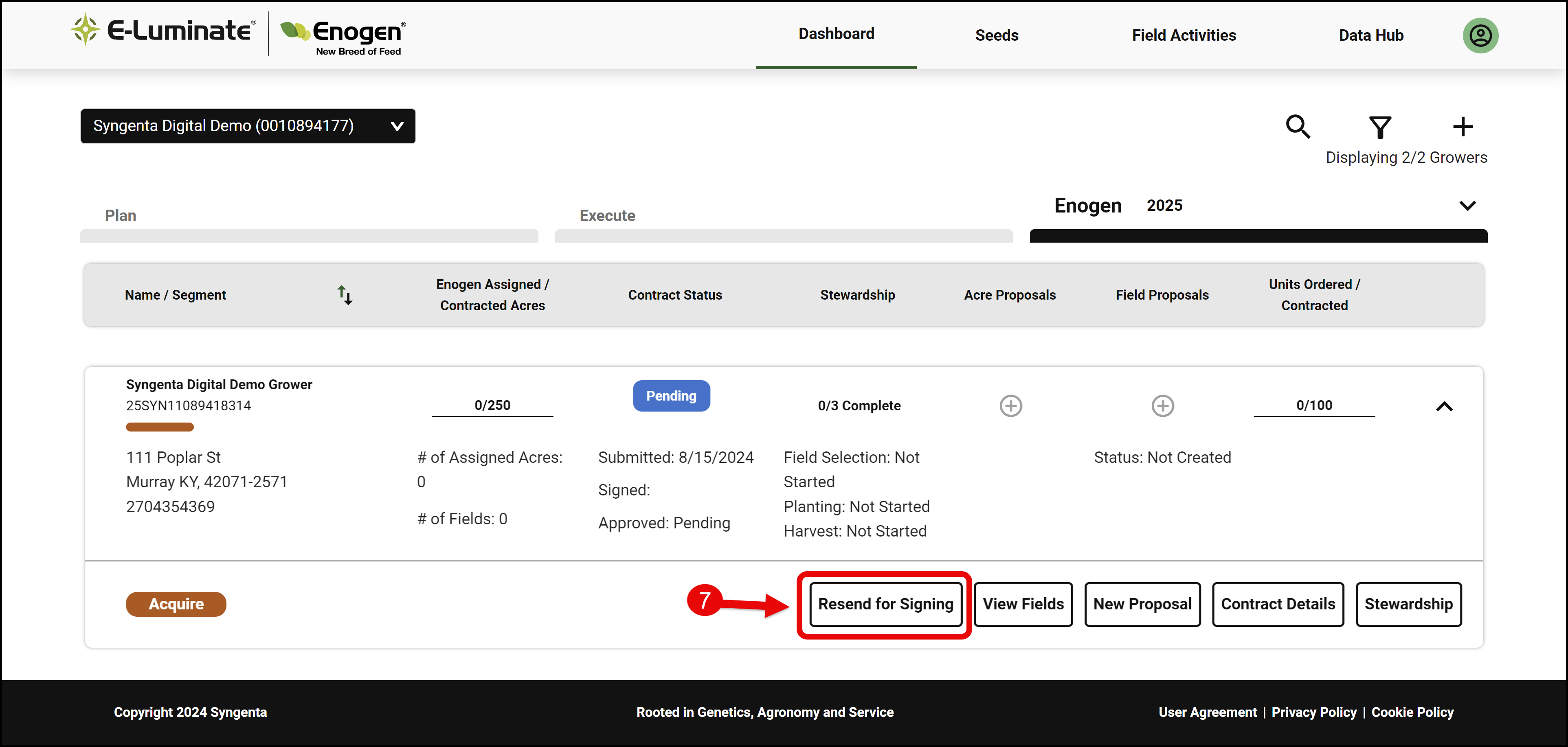Click the Pending contract status badge
Image resolution: width=1568 pixels, height=747 pixels.
671,396
